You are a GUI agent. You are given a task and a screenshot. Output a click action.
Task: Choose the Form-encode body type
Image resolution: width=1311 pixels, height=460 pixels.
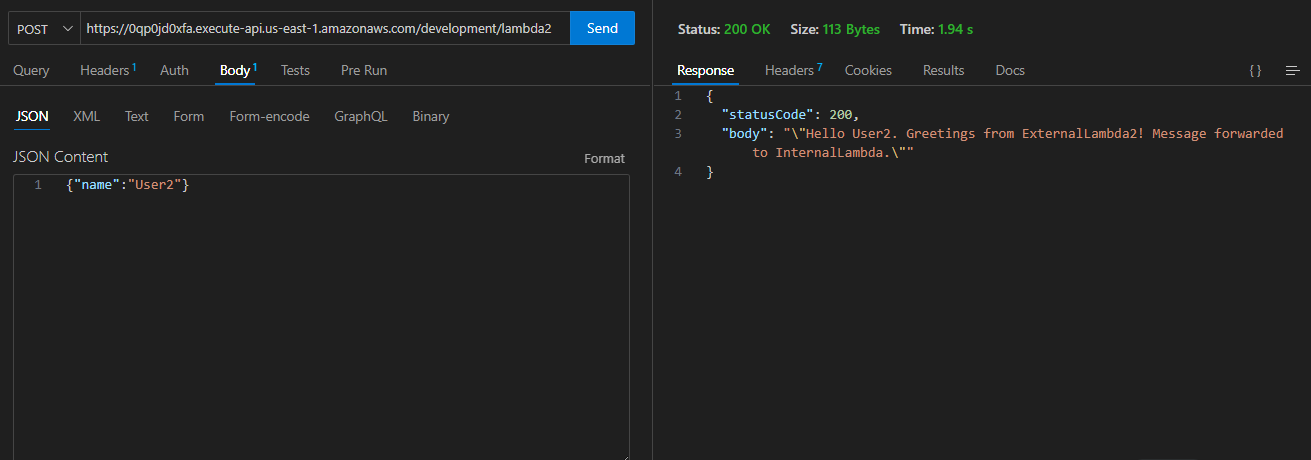tap(269, 116)
